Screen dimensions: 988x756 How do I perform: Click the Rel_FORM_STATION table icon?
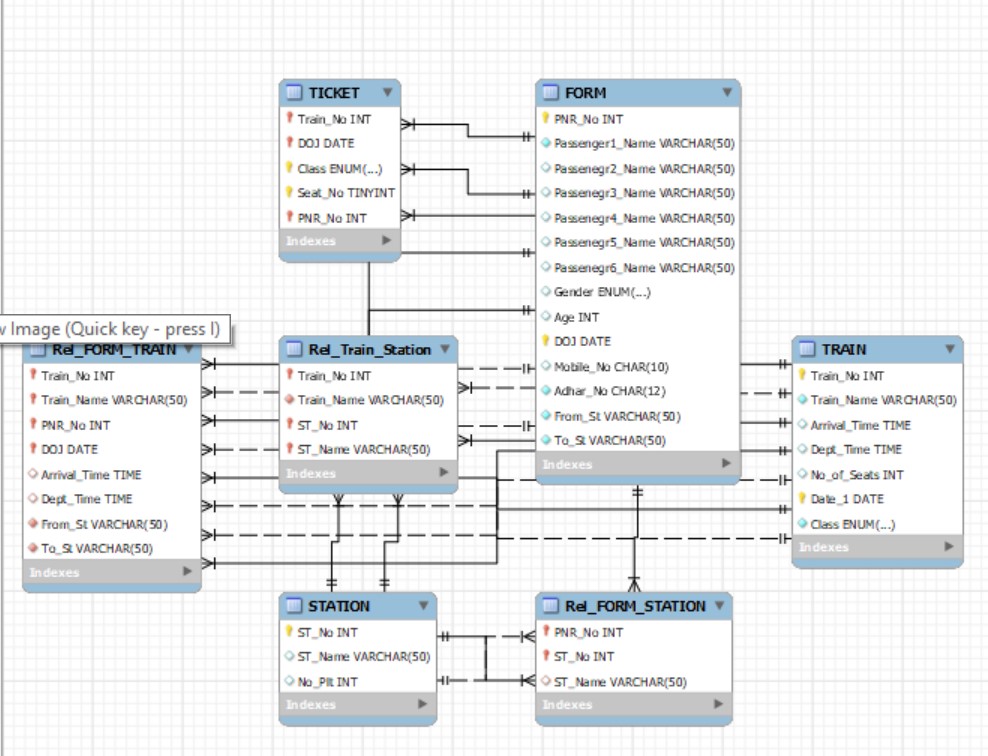pos(550,606)
